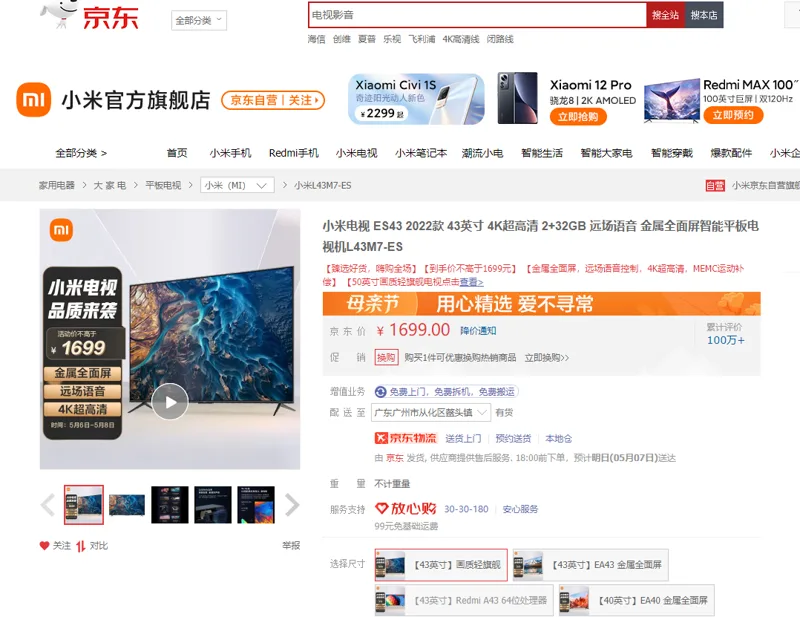The height and width of the screenshot is (617, 800).
Task: Open the 小米电视 menu item
Action: (x=357, y=153)
